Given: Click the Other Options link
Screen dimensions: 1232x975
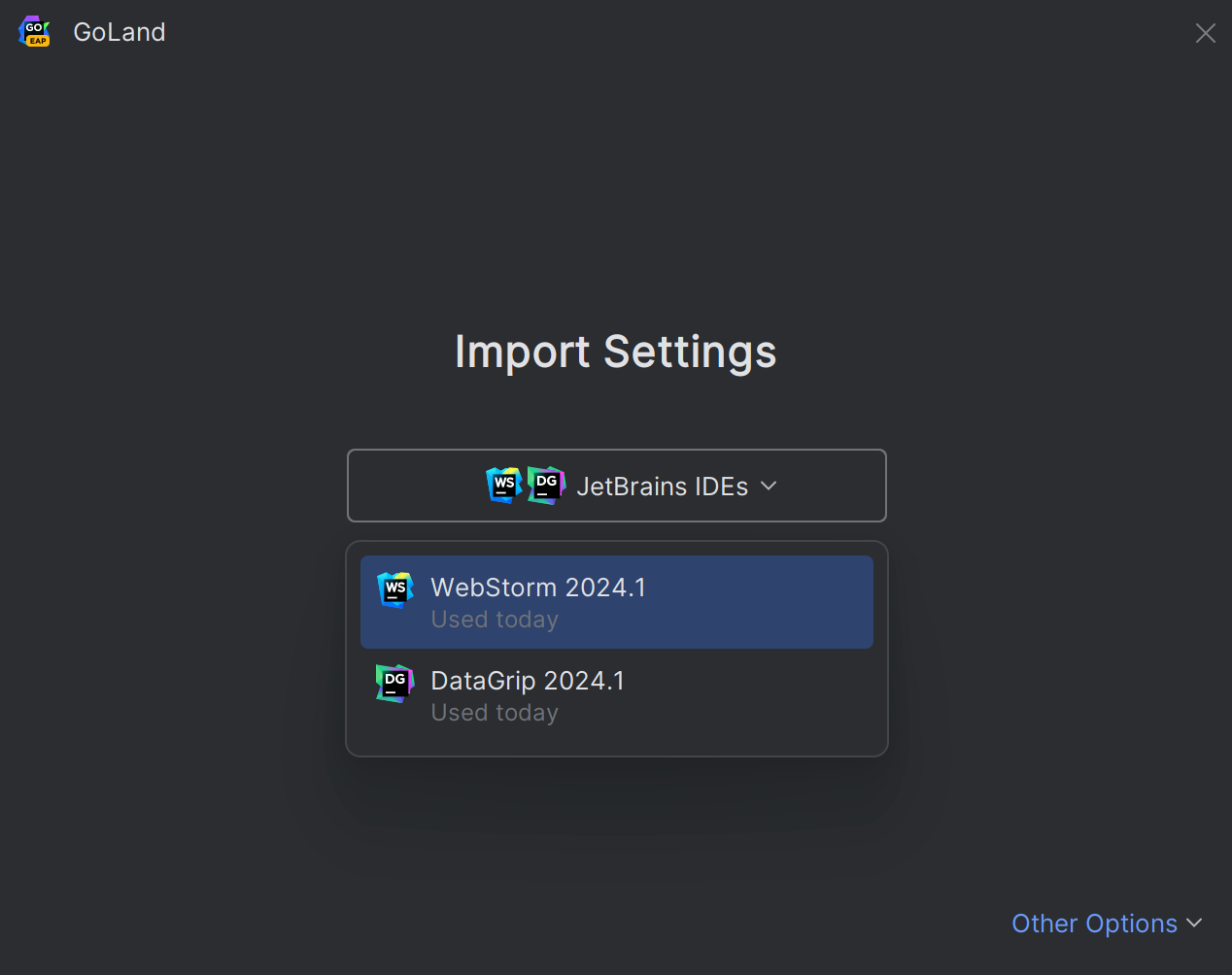Looking at the screenshot, I should point(1094,923).
